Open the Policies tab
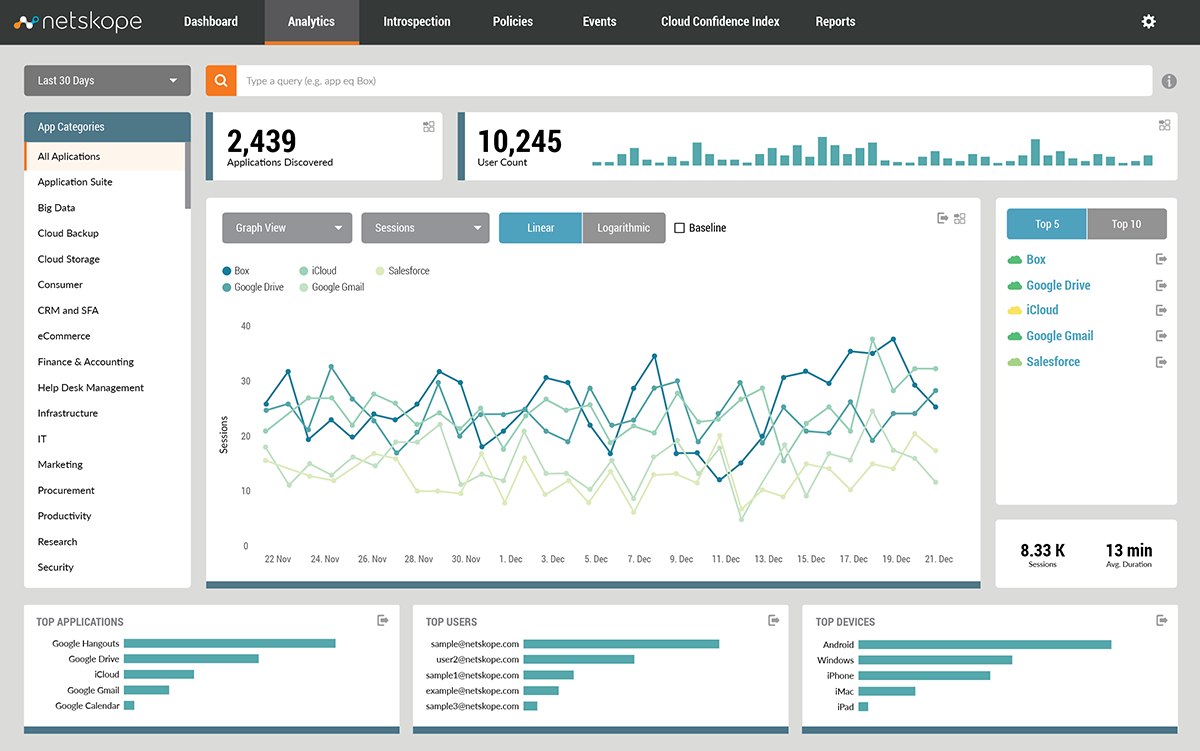 coord(513,22)
